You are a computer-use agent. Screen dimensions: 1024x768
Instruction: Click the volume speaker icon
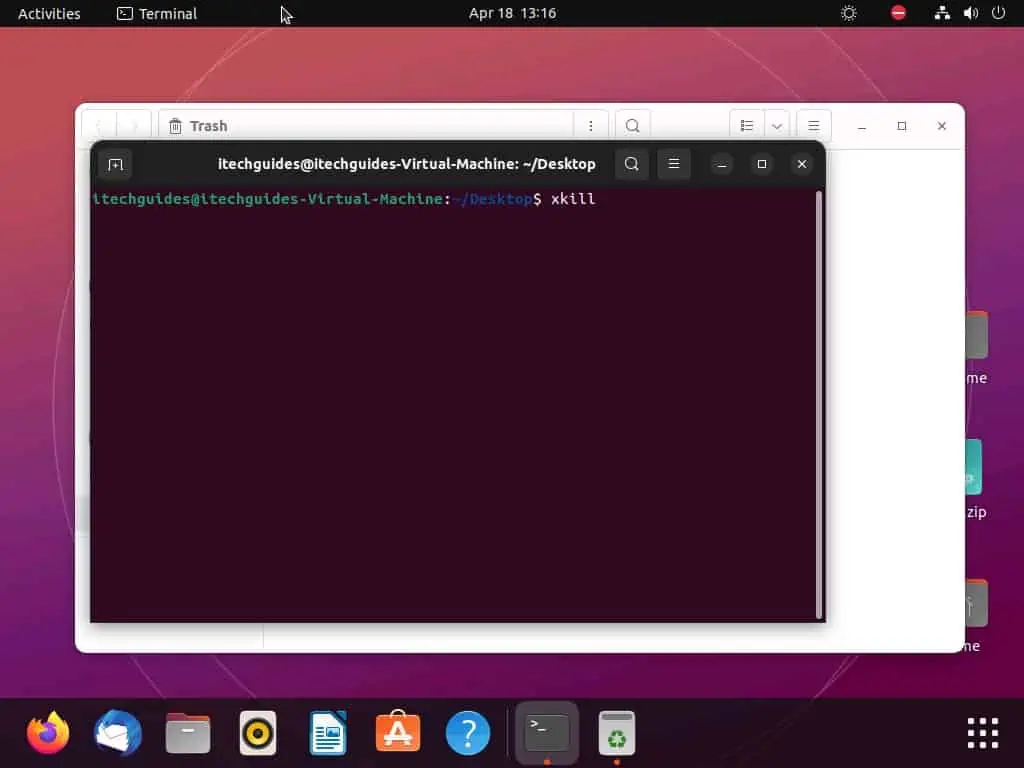point(970,13)
